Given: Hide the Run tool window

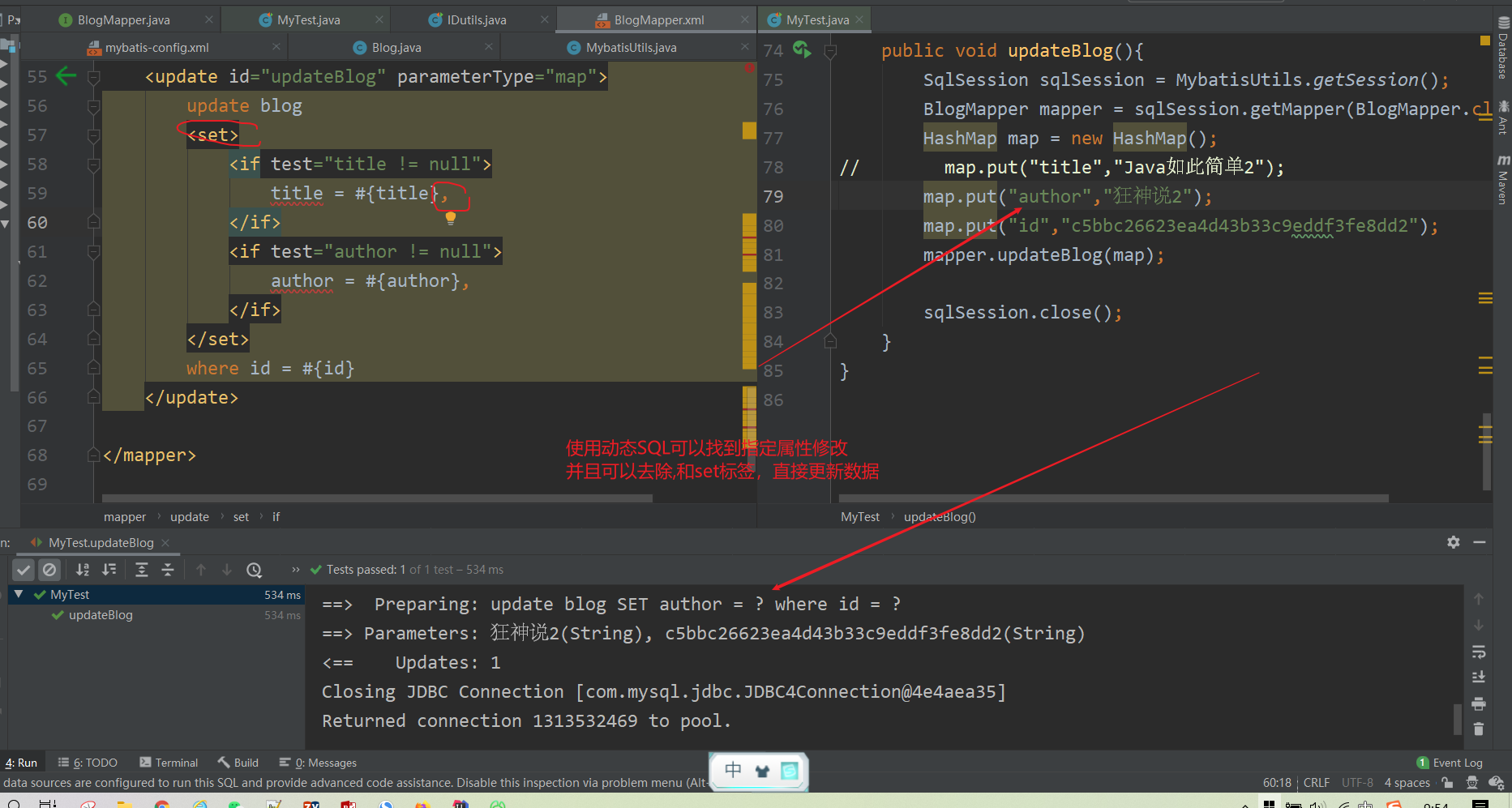Looking at the screenshot, I should (x=1480, y=542).
